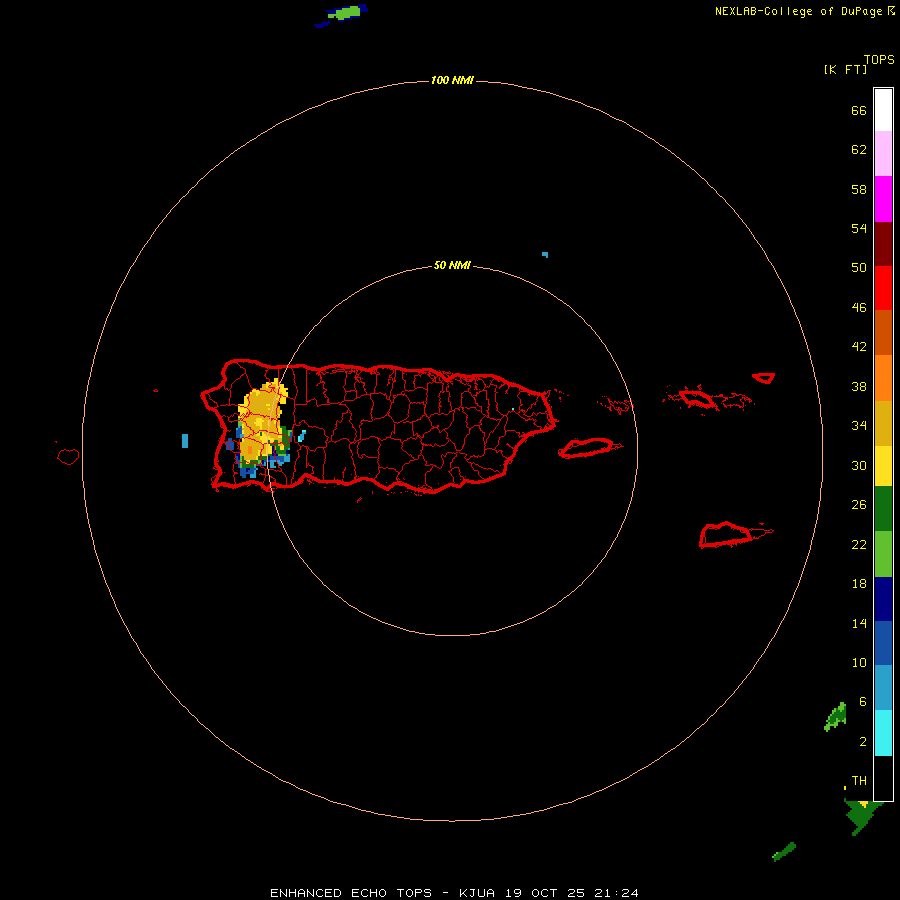Click the navy blue 22 kft swatch
The image size is (900, 900).
pyautogui.click(x=883, y=599)
